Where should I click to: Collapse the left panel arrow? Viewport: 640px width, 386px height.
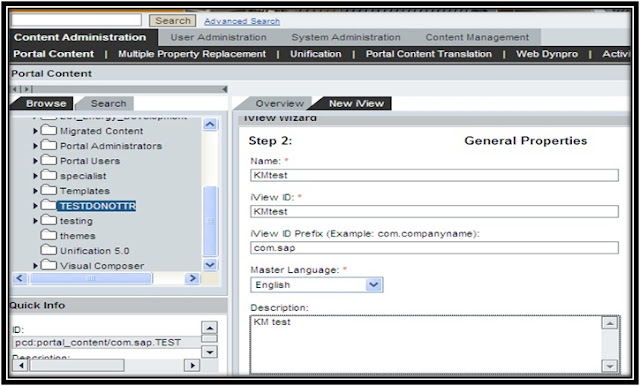[224, 89]
